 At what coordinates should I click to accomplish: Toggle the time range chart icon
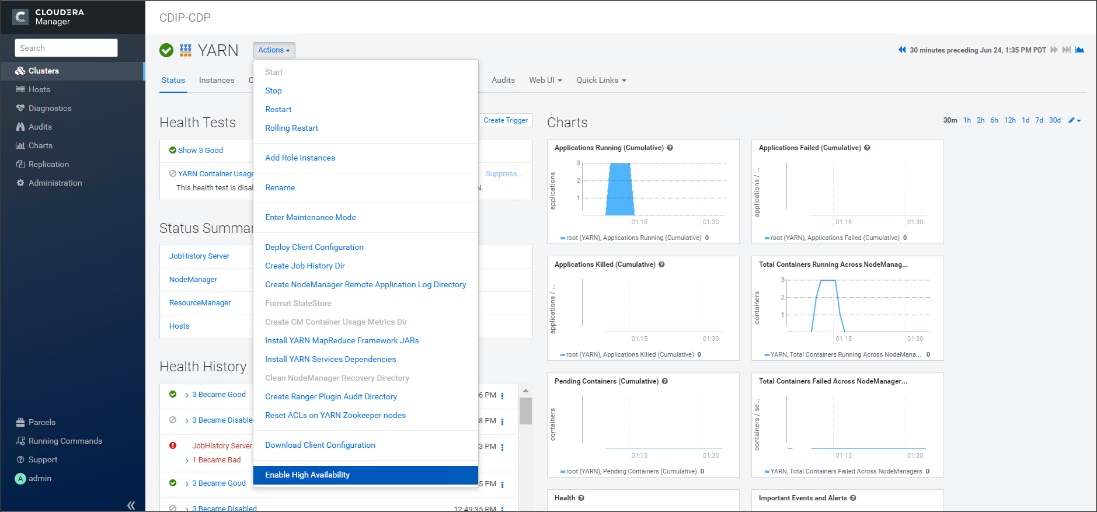tap(1080, 50)
